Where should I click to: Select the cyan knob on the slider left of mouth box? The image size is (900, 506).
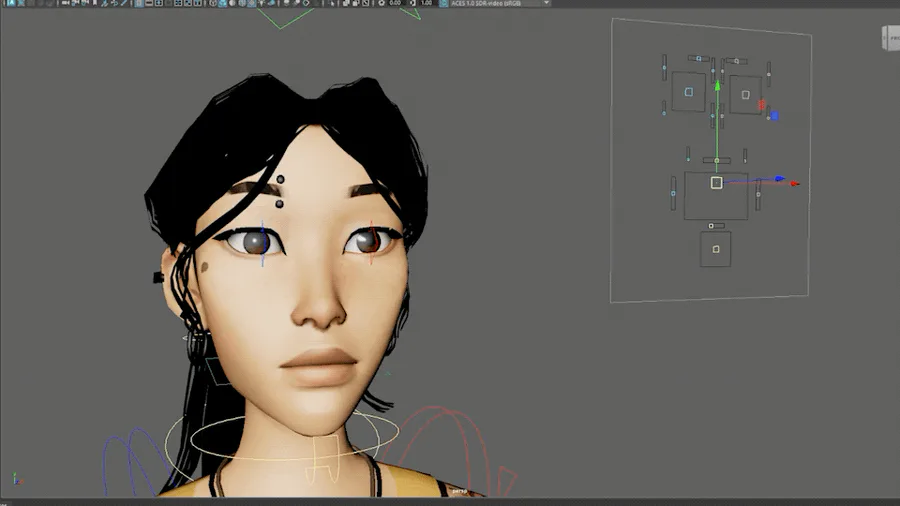click(673, 193)
